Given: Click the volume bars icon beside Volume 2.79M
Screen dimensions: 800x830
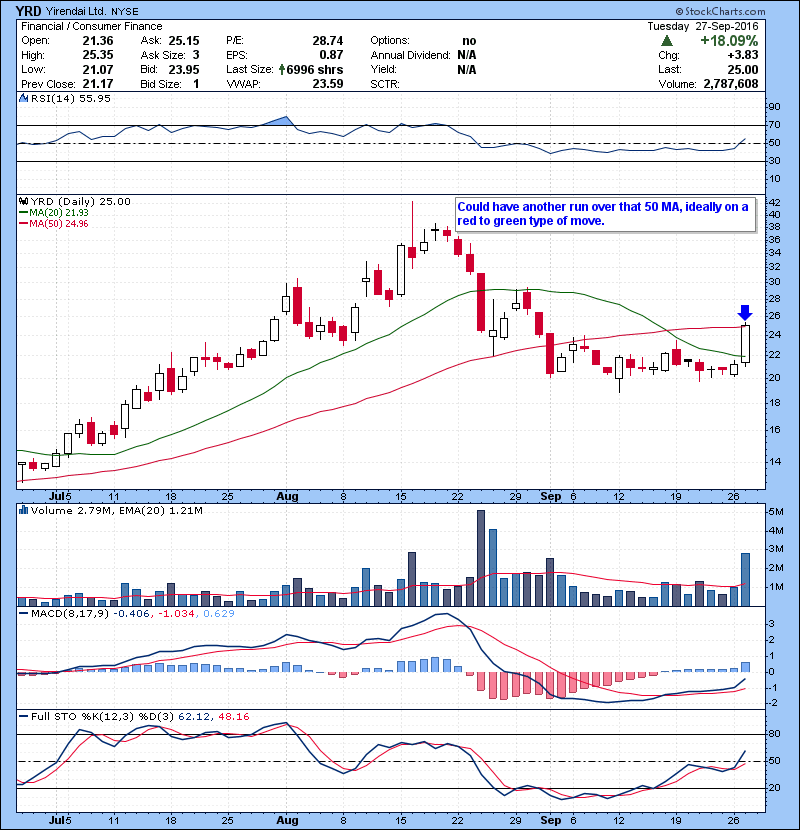Looking at the screenshot, I should pos(23,510).
